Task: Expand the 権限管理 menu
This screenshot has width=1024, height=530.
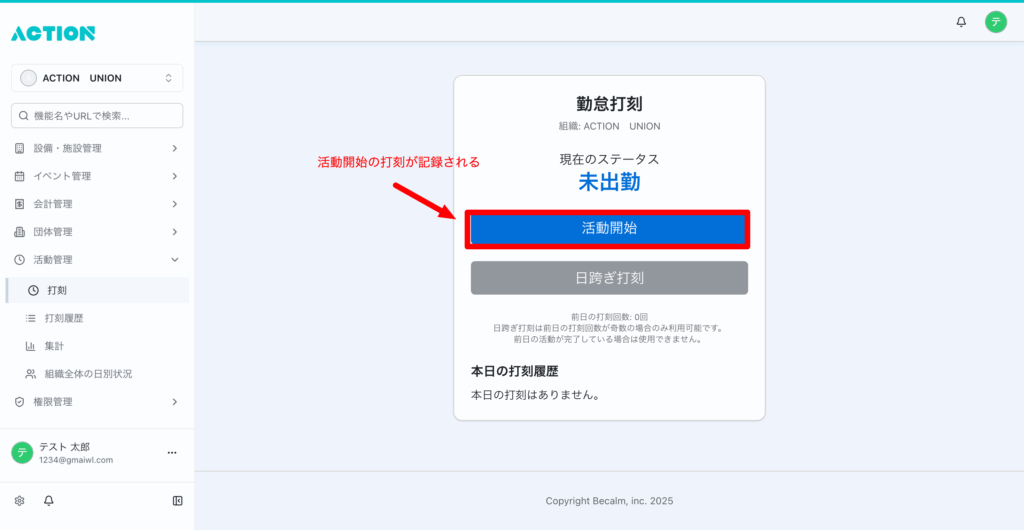Action: click(x=97, y=402)
